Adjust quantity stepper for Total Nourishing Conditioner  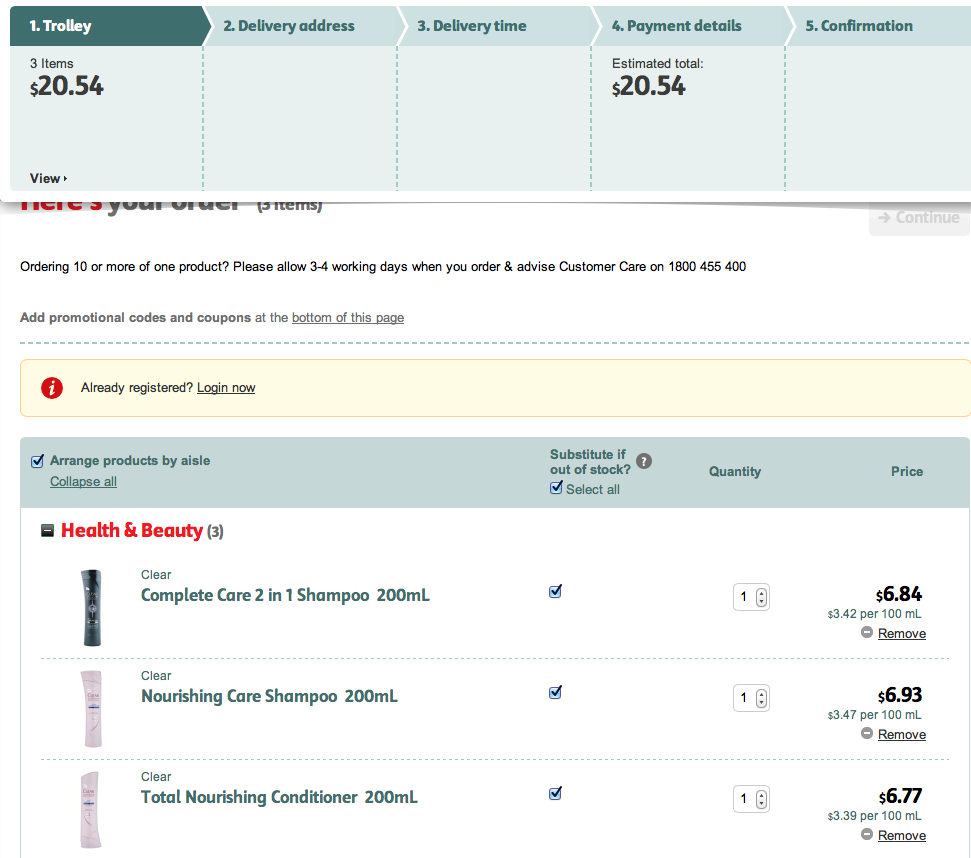click(762, 799)
